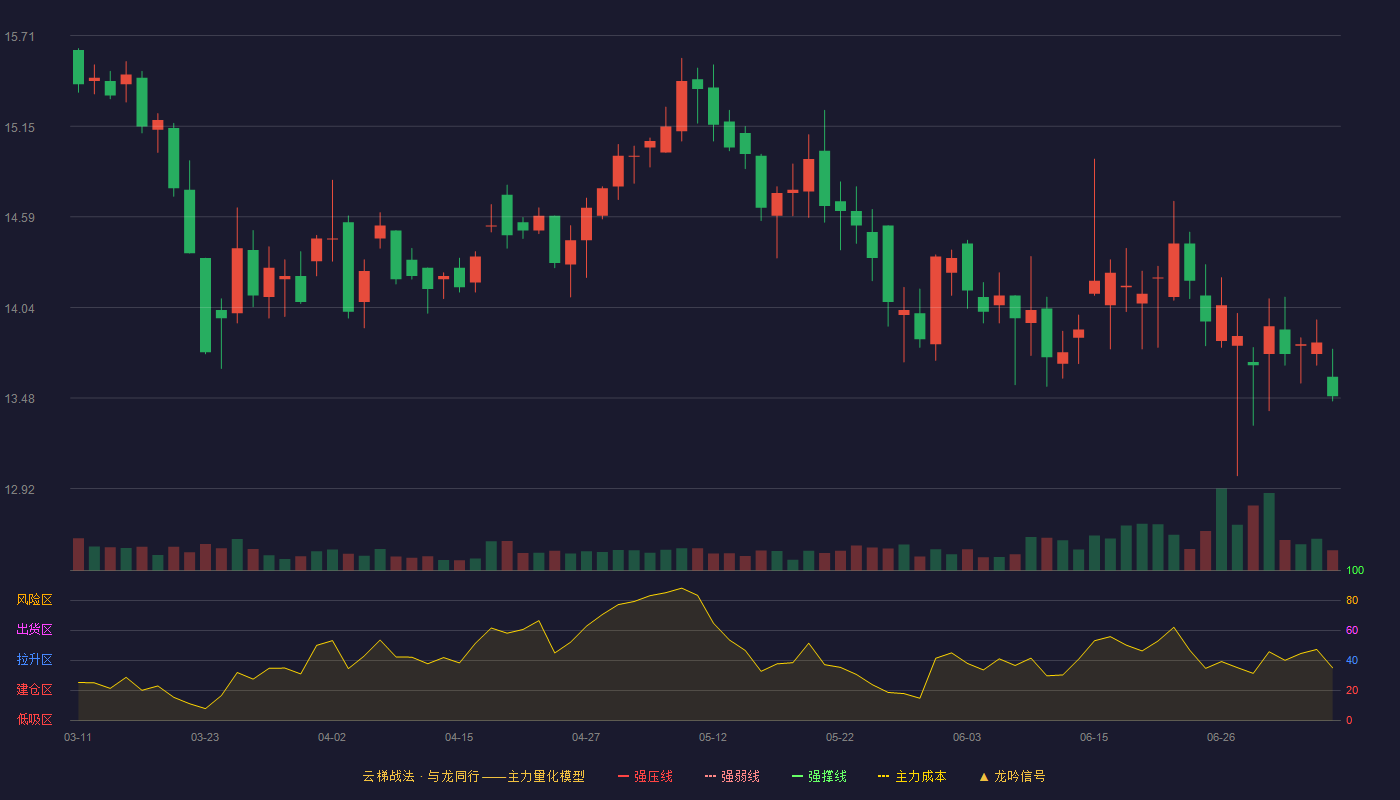This screenshot has height=800, width=1400.
Task: Click the 拉升区 zone label
Action: tap(34, 660)
